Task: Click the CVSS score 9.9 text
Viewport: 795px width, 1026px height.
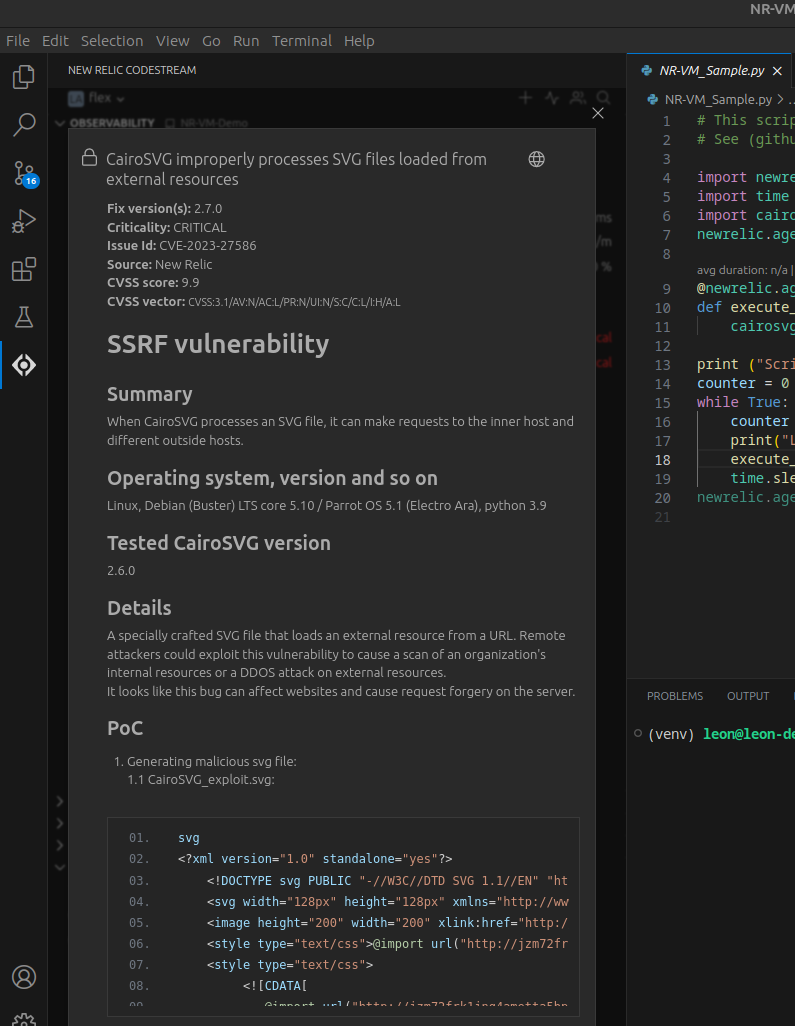Action: 152,283
